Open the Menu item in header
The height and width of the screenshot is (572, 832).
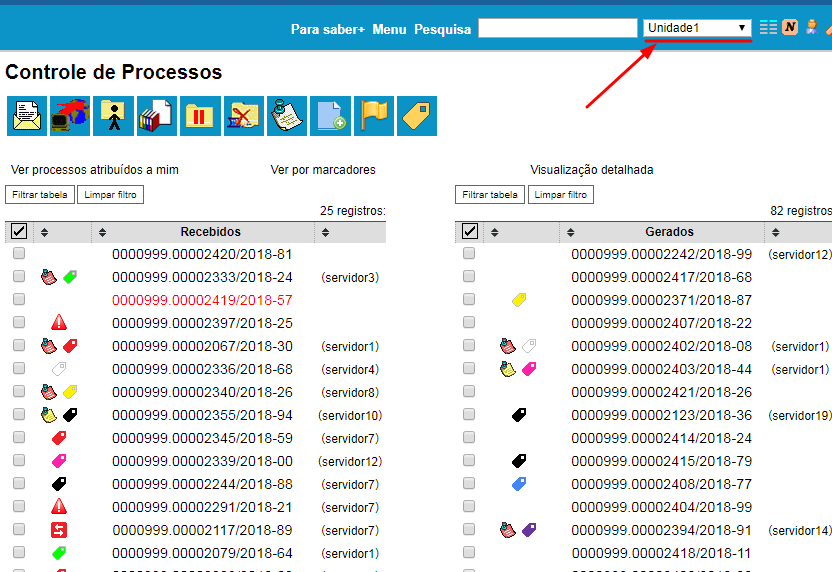point(389,29)
